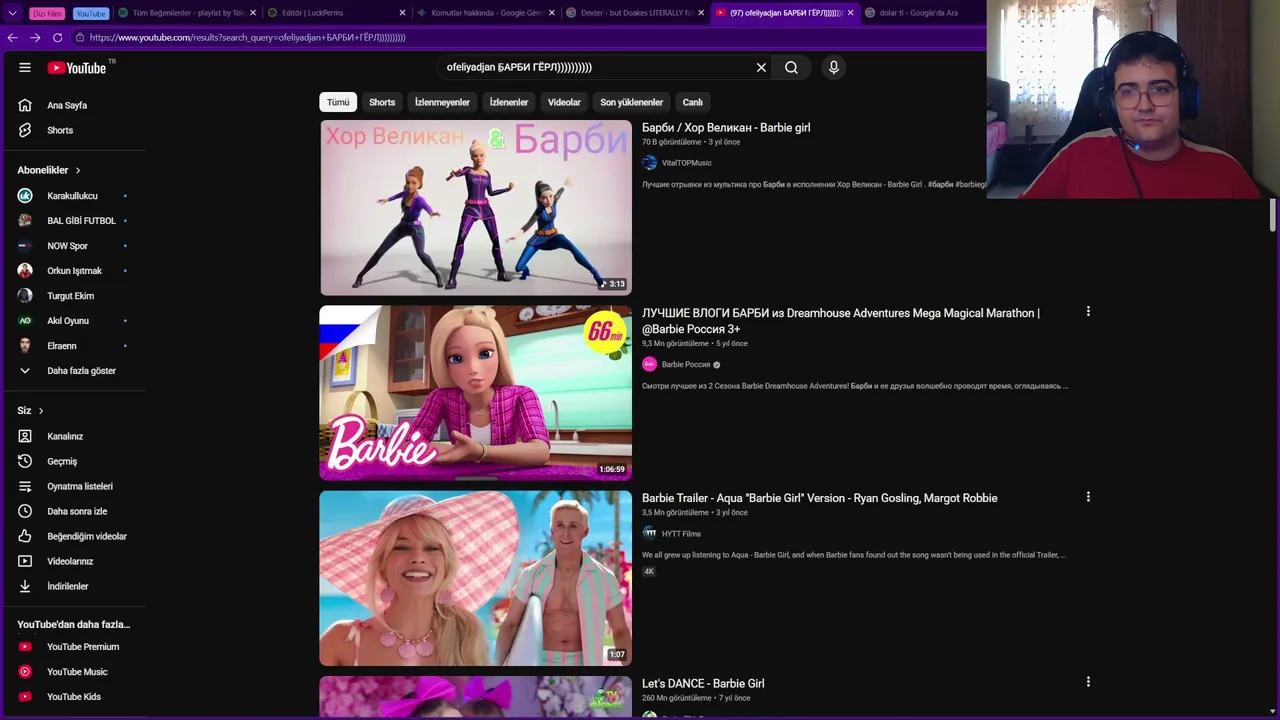The width and height of the screenshot is (1280, 720).
Task: Click the YouTube logo
Action: tap(77, 68)
